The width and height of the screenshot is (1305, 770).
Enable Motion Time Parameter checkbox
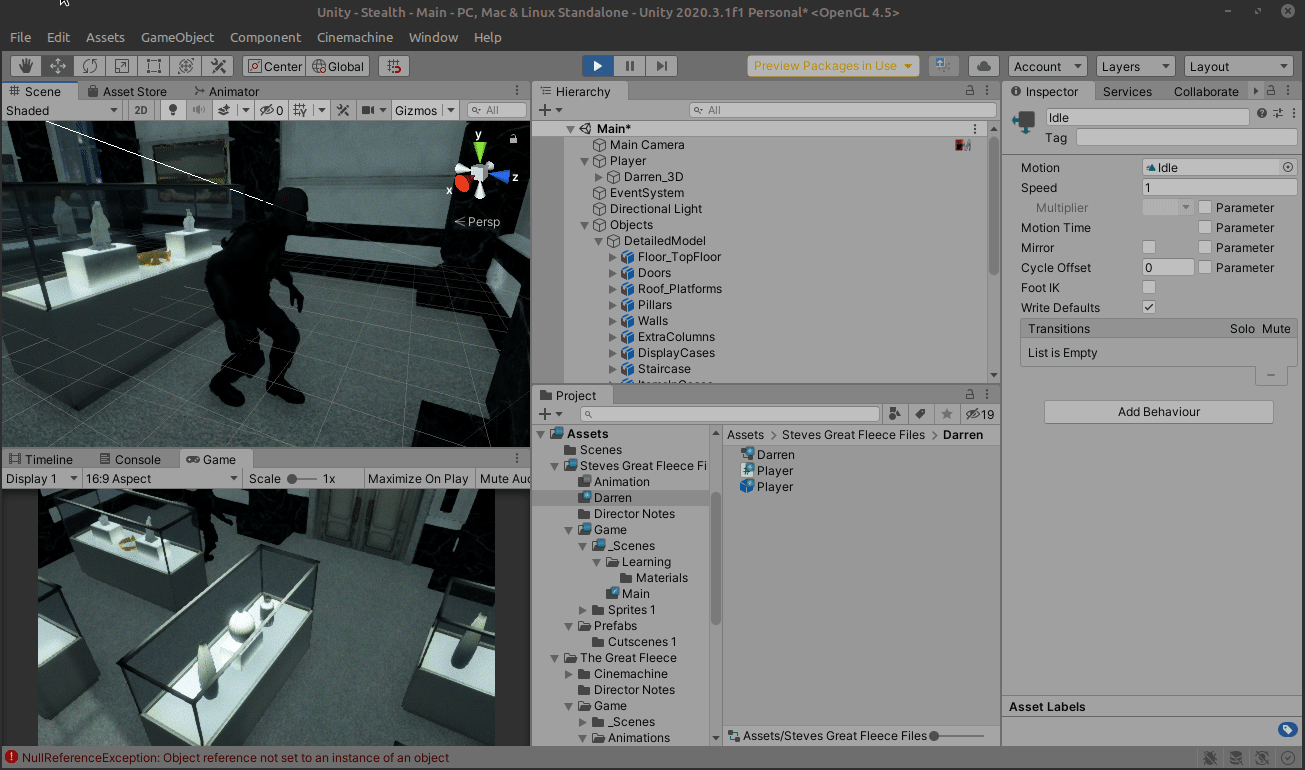(x=1205, y=228)
